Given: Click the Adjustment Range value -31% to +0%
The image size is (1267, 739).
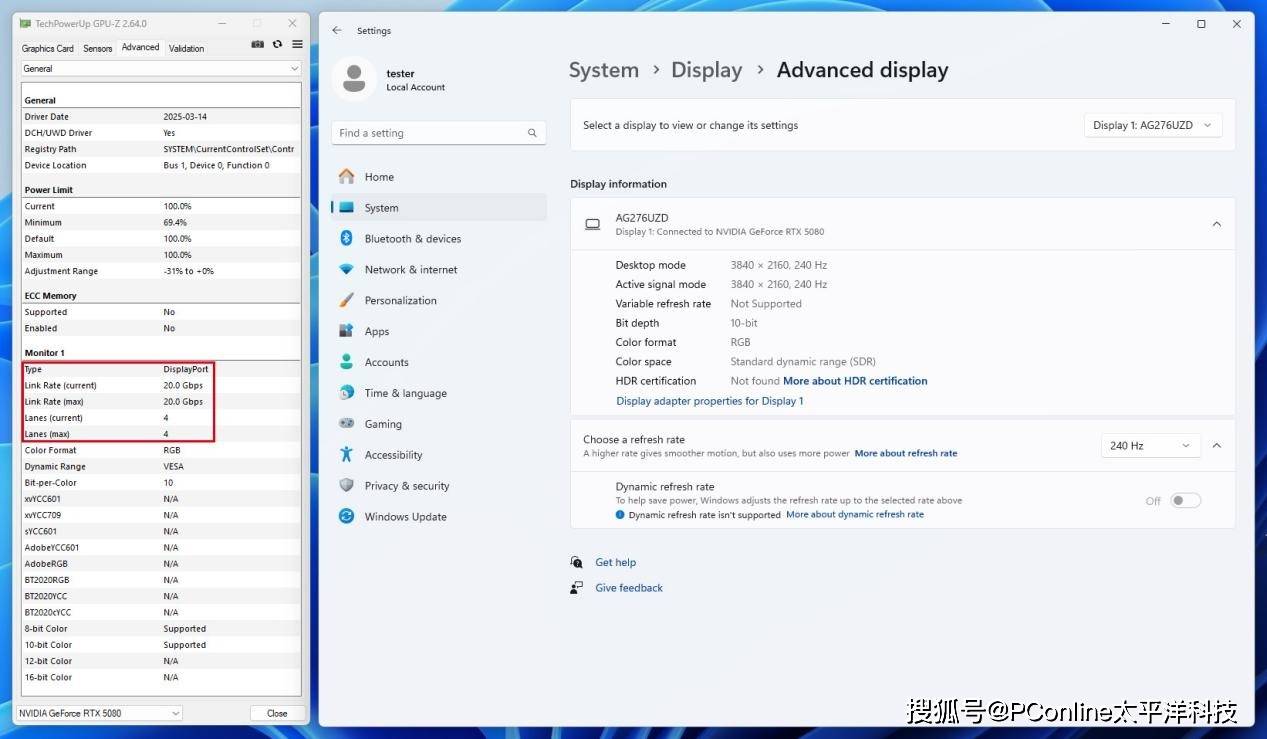Looking at the screenshot, I should click(189, 271).
